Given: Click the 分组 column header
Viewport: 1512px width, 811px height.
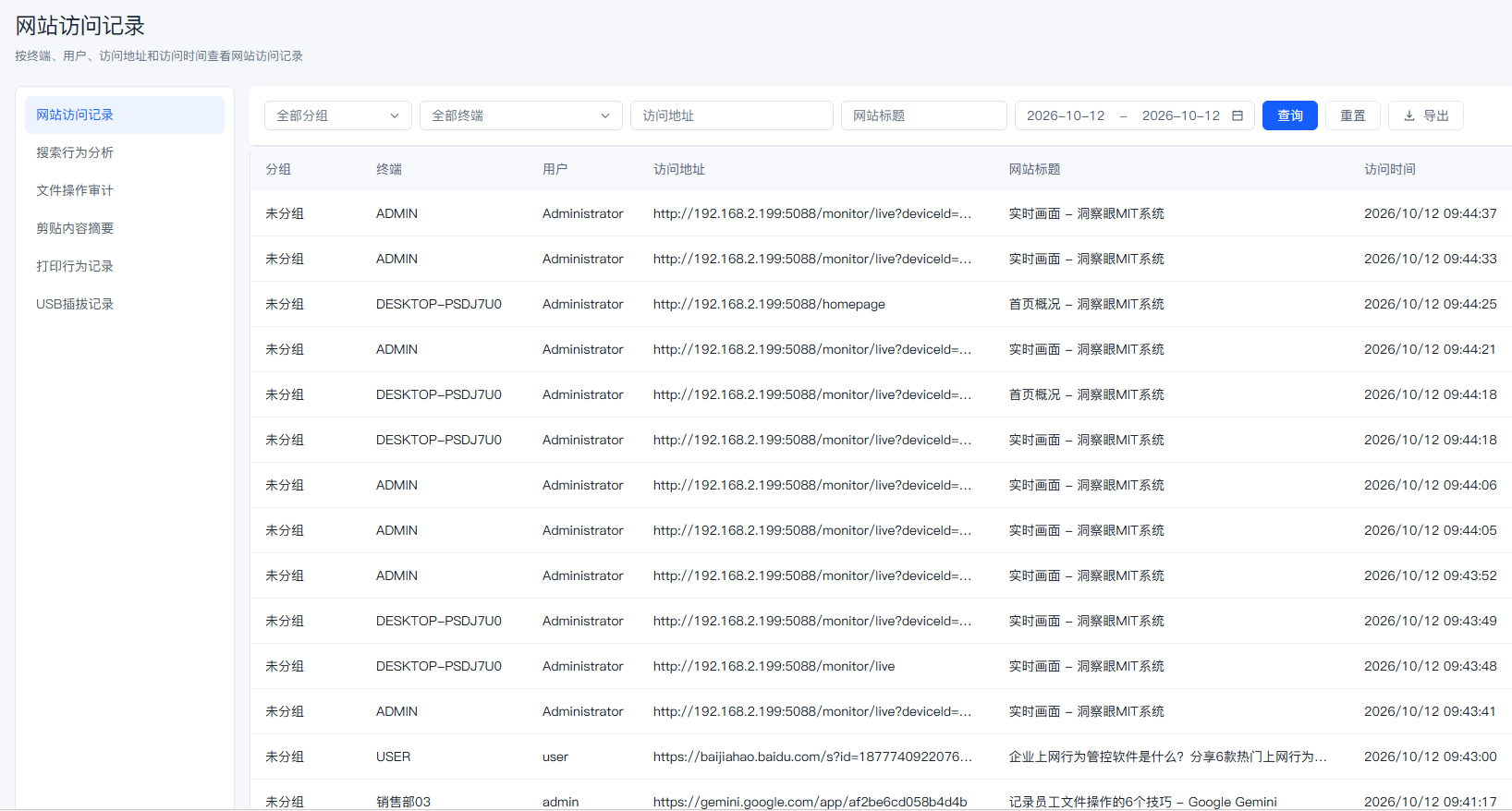Looking at the screenshot, I should tap(278, 169).
